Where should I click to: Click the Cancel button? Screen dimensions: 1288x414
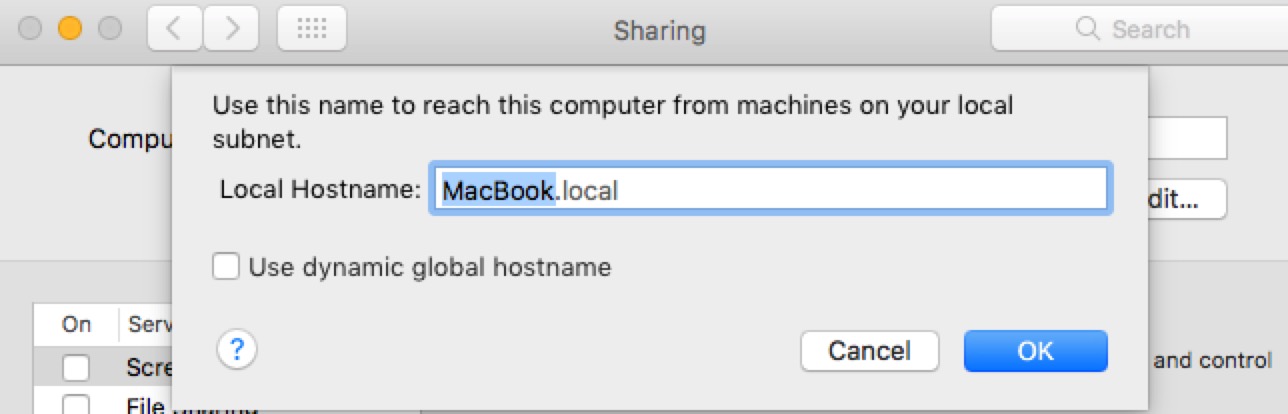click(x=869, y=351)
